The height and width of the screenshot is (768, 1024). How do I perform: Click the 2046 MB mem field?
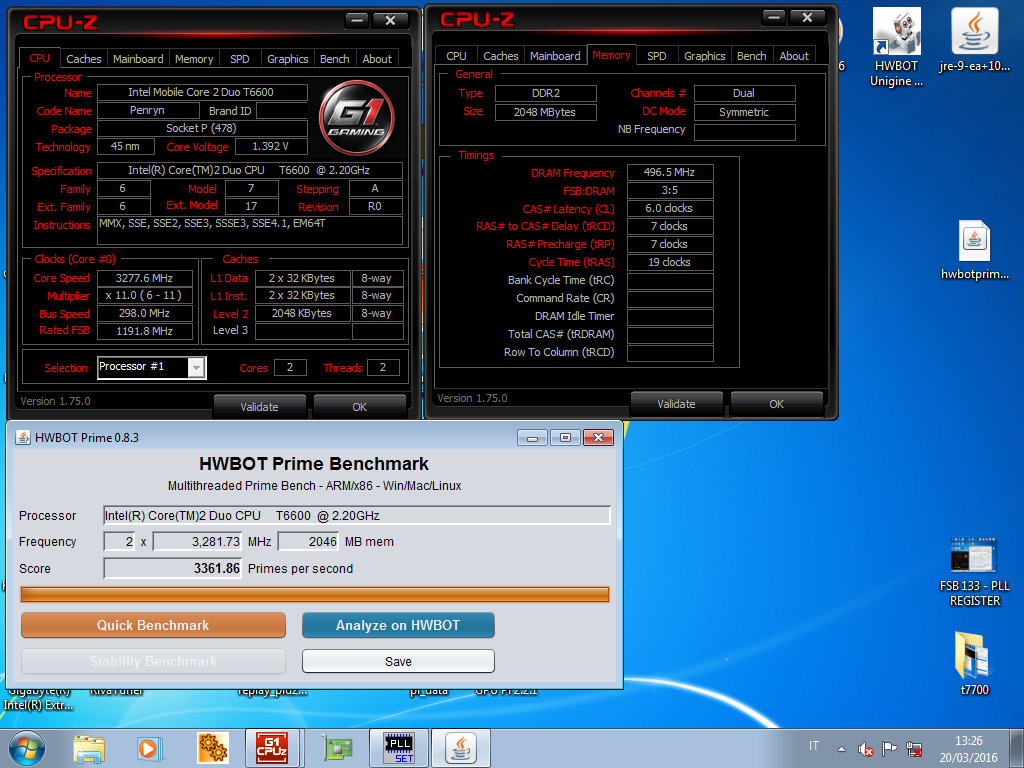tap(309, 541)
